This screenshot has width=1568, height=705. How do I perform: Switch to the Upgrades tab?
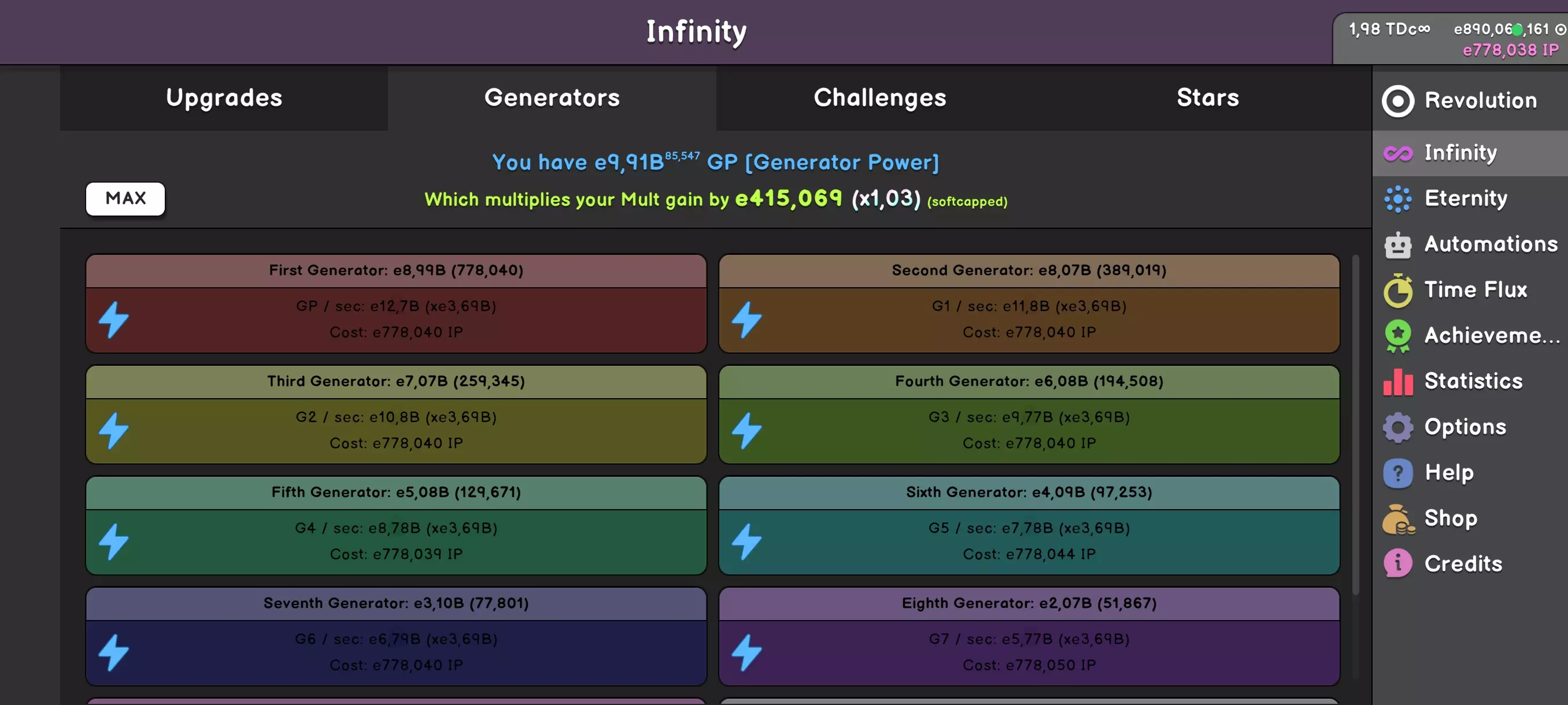point(224,98)
